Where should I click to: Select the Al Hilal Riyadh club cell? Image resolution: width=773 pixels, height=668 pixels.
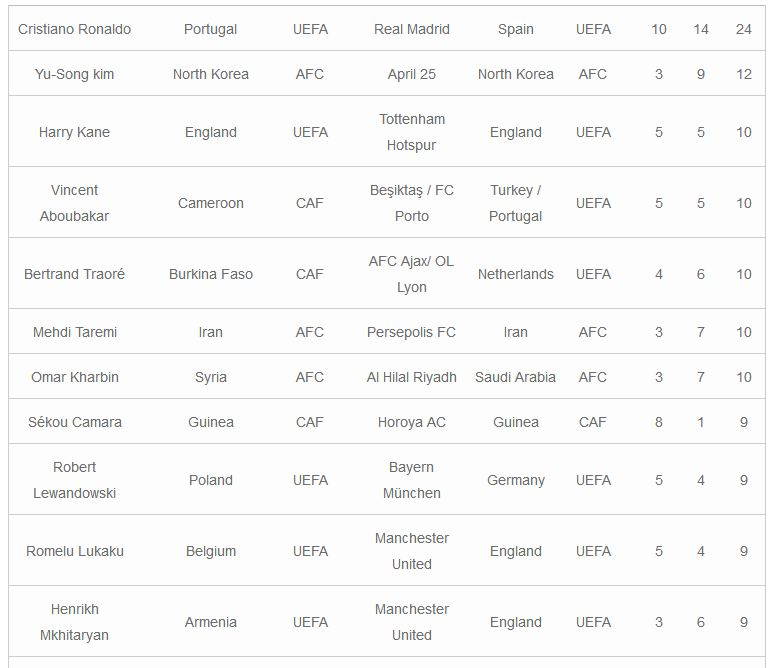(411, 377)
